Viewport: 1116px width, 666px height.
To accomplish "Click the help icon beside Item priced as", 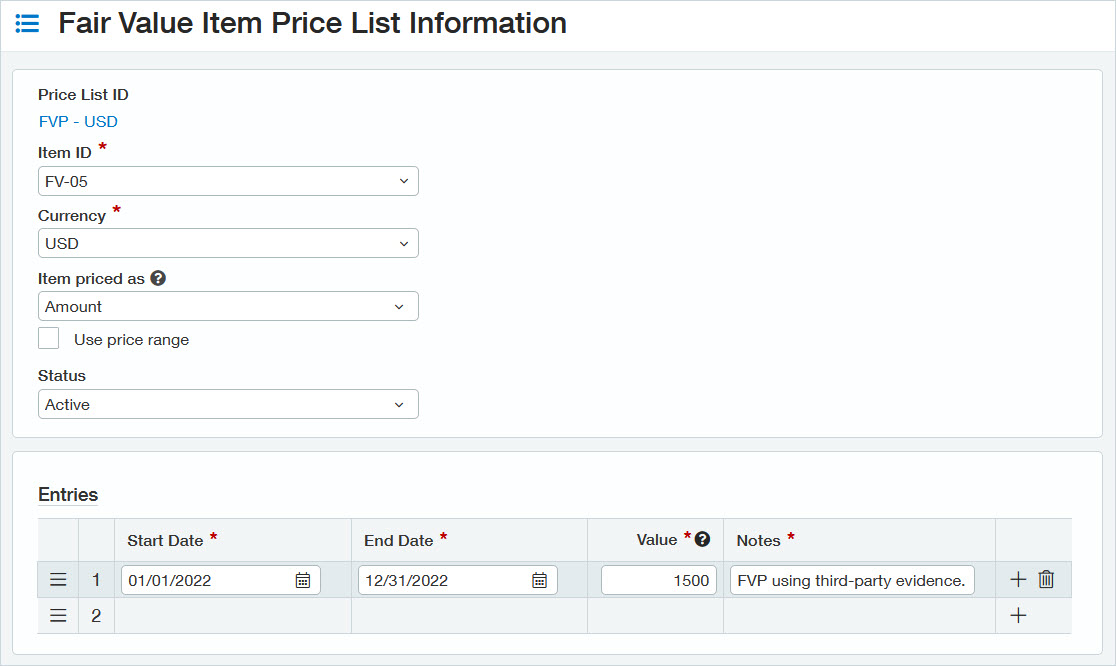I will point(158,278).
